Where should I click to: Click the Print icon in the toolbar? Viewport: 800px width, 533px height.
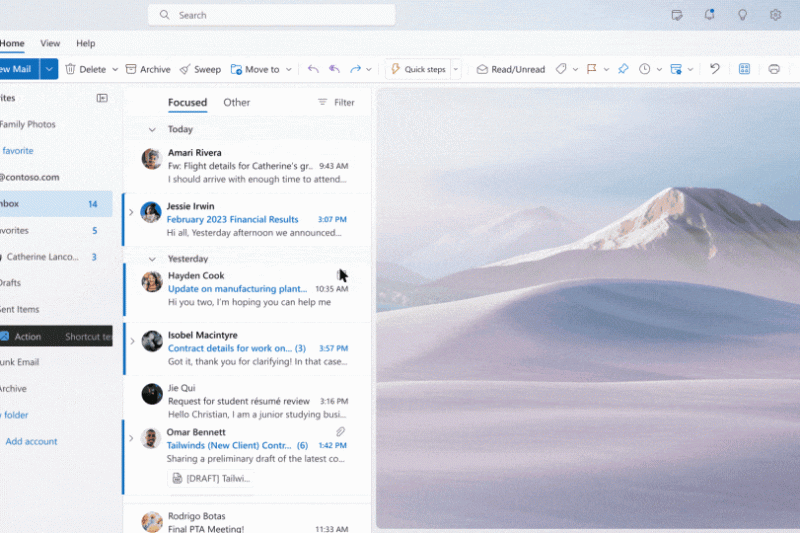773,69
